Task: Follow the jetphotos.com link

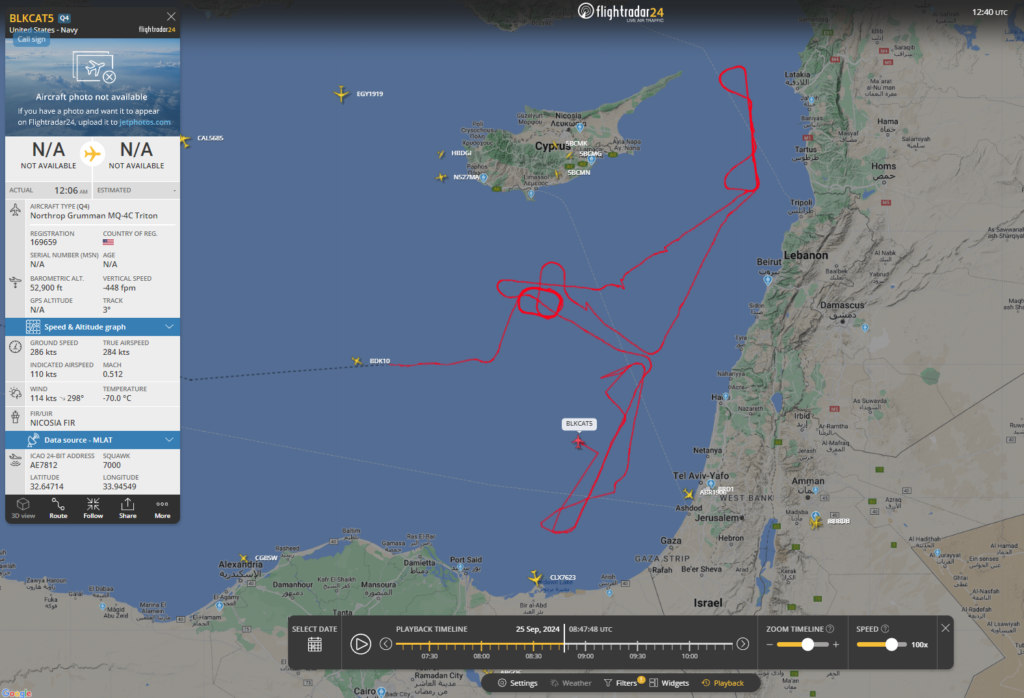Action: (x=145, y=122)
